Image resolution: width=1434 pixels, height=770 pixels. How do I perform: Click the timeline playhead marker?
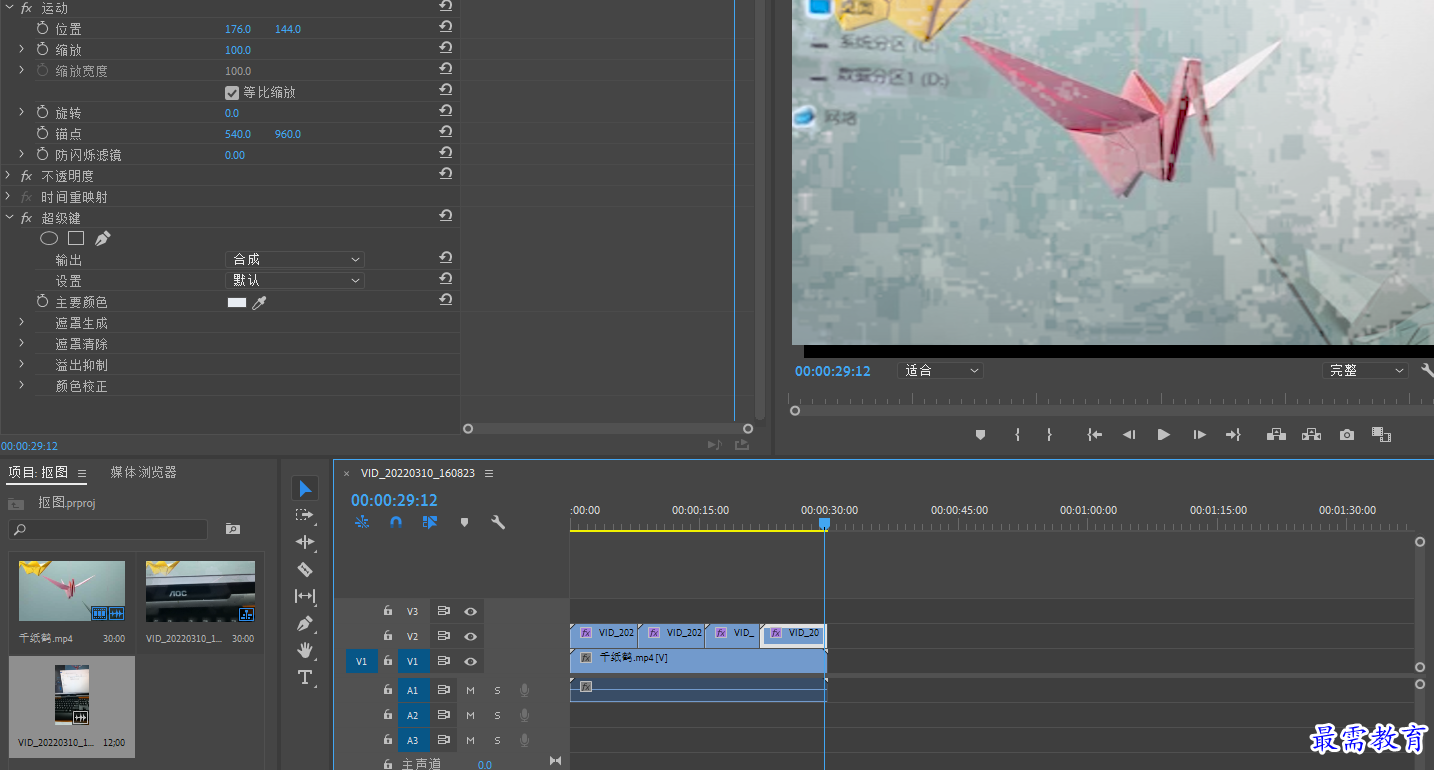[824, 523]
